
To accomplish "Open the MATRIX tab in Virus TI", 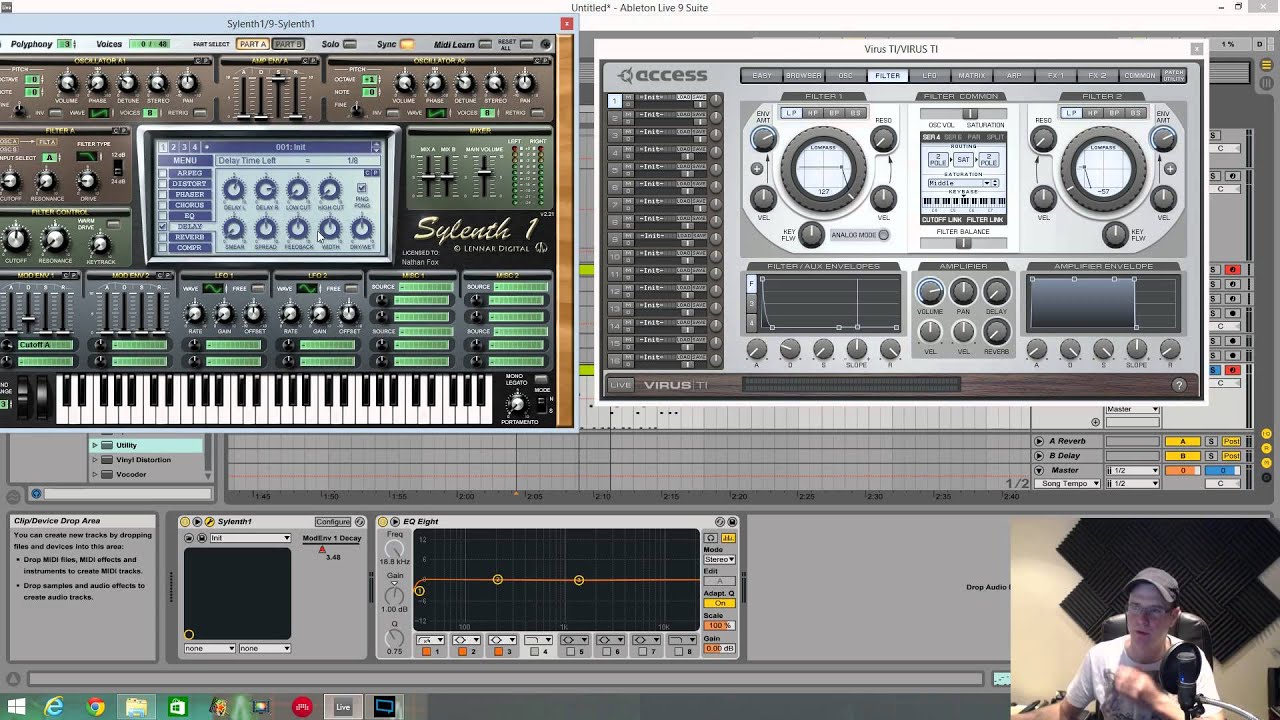I will coord(972,75).
